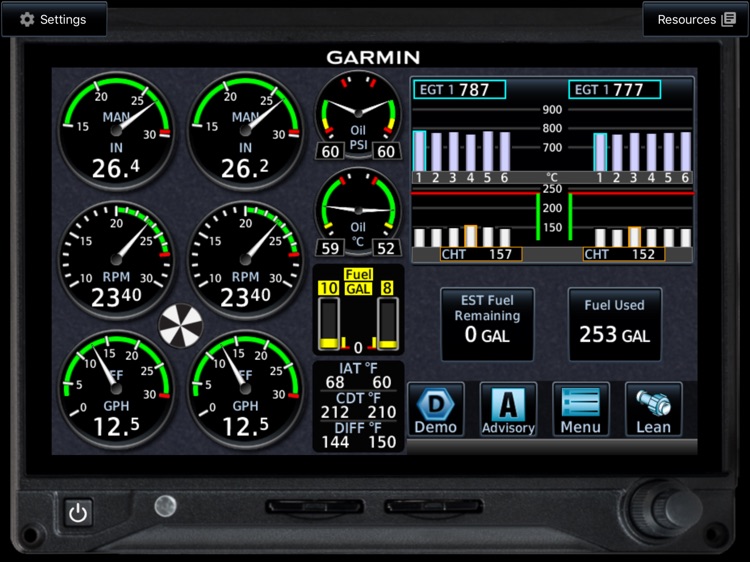Open the Menu button

coord(581,409)
